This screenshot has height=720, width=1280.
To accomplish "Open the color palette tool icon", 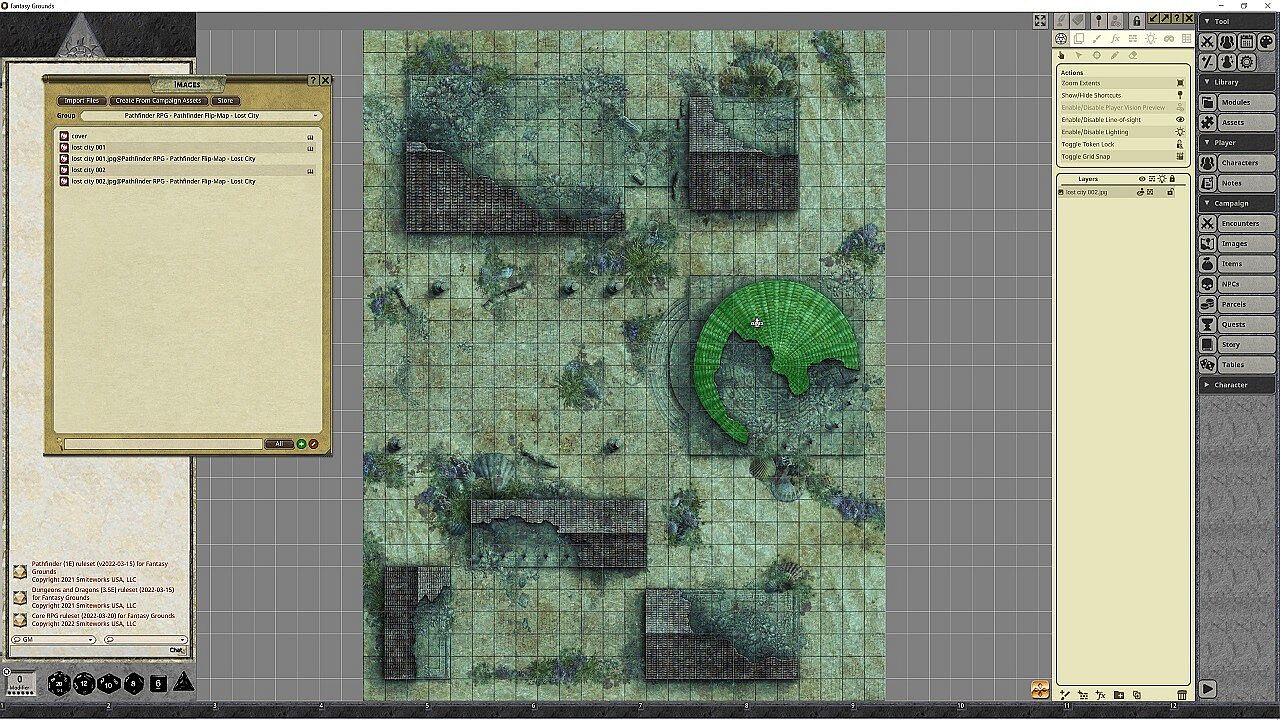I will click(x=1266, y=42).
